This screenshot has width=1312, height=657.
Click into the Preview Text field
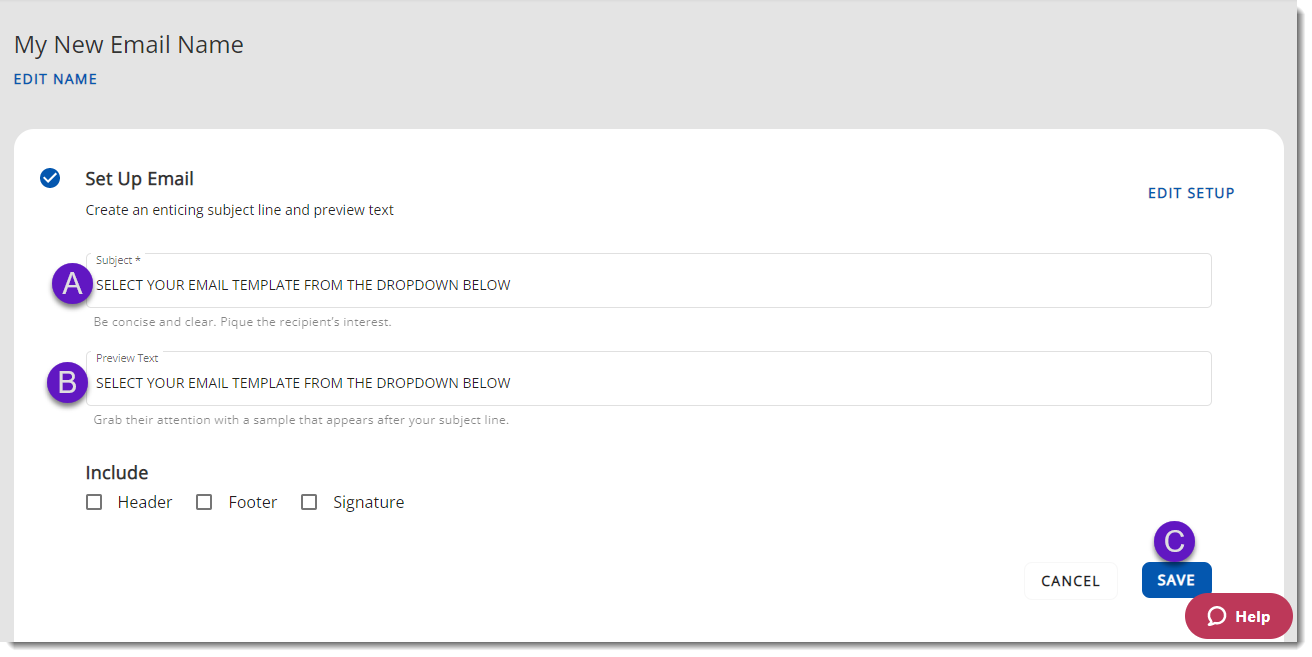click(650, 383)
